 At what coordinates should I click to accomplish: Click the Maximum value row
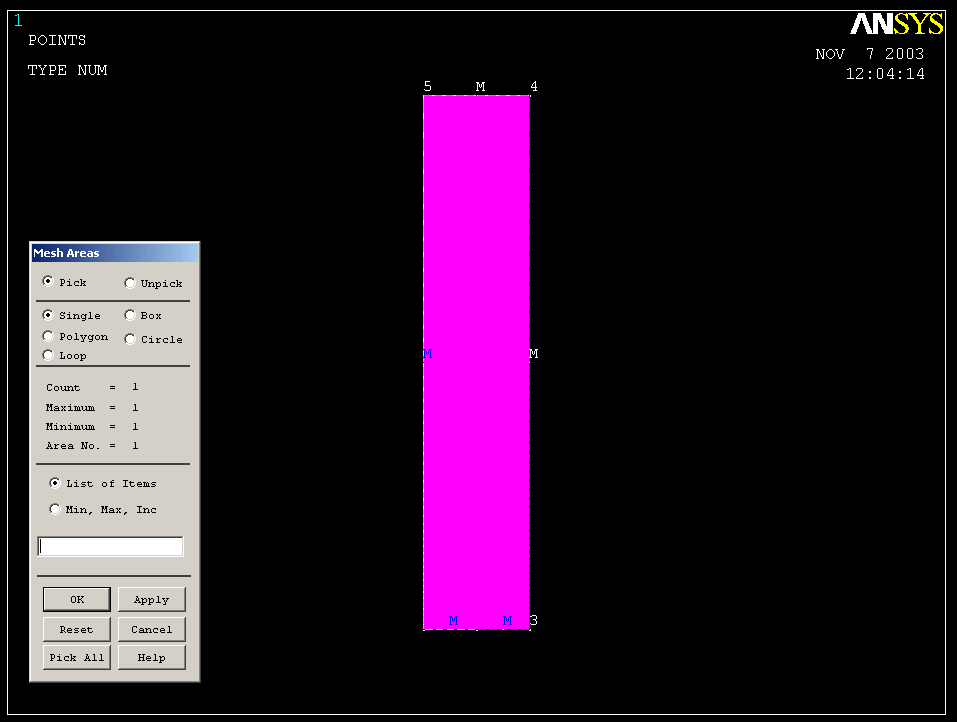[92, 407]
